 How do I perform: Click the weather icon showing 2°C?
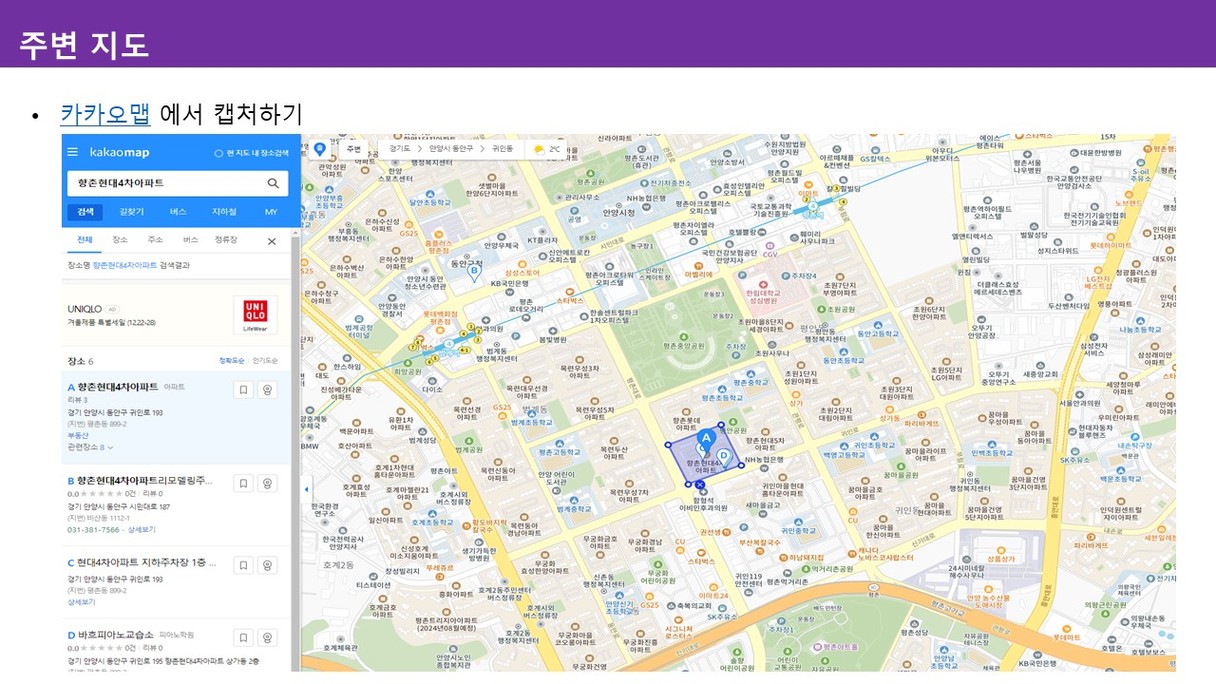pos(539,149)
